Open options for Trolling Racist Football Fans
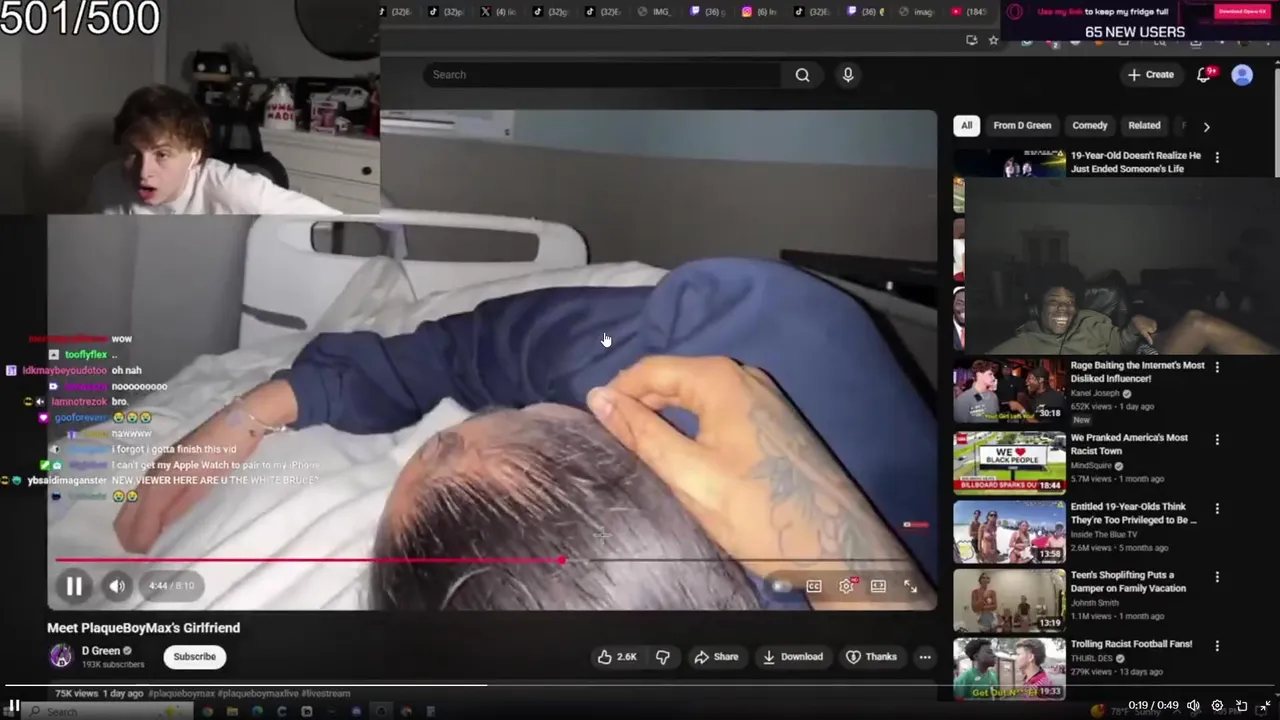Viewport: 1280px width, 720px height. (x=1217, y=646)
